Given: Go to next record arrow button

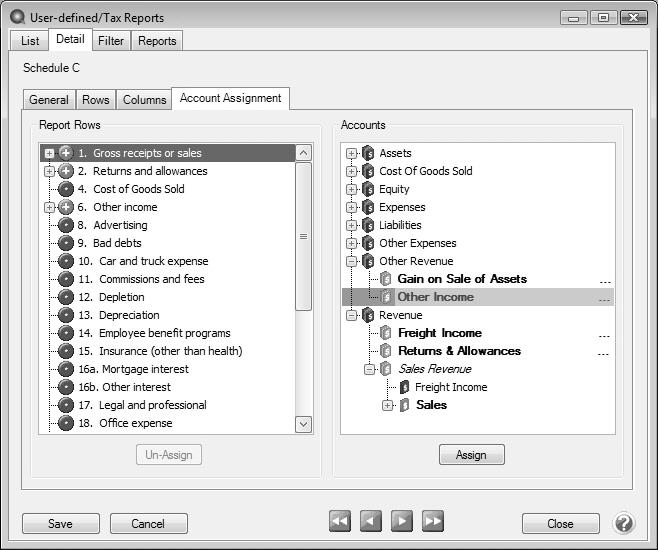Looking at the screenshot, I should tap(402, 521).
